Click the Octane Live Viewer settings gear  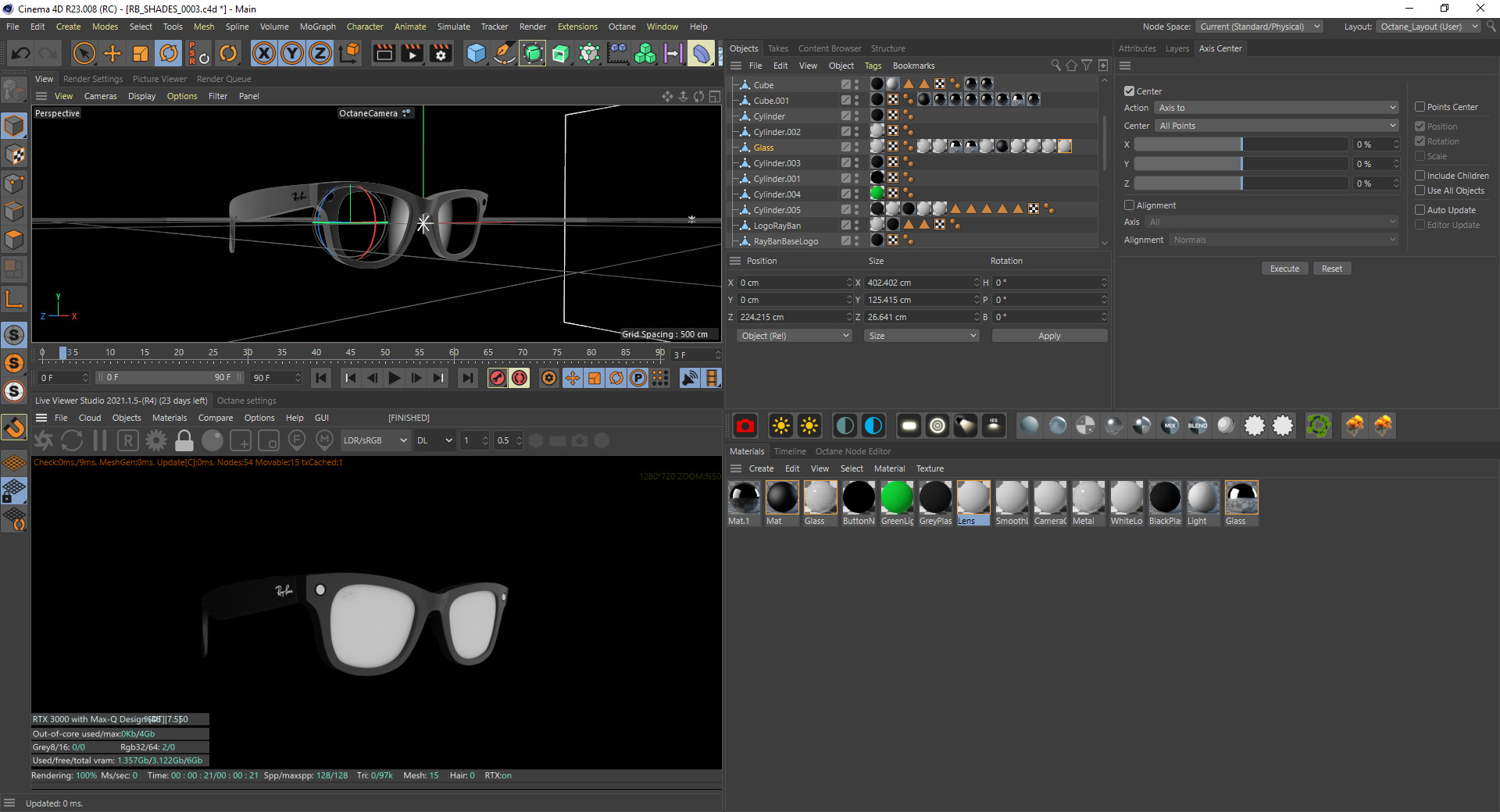pos(156,440)
